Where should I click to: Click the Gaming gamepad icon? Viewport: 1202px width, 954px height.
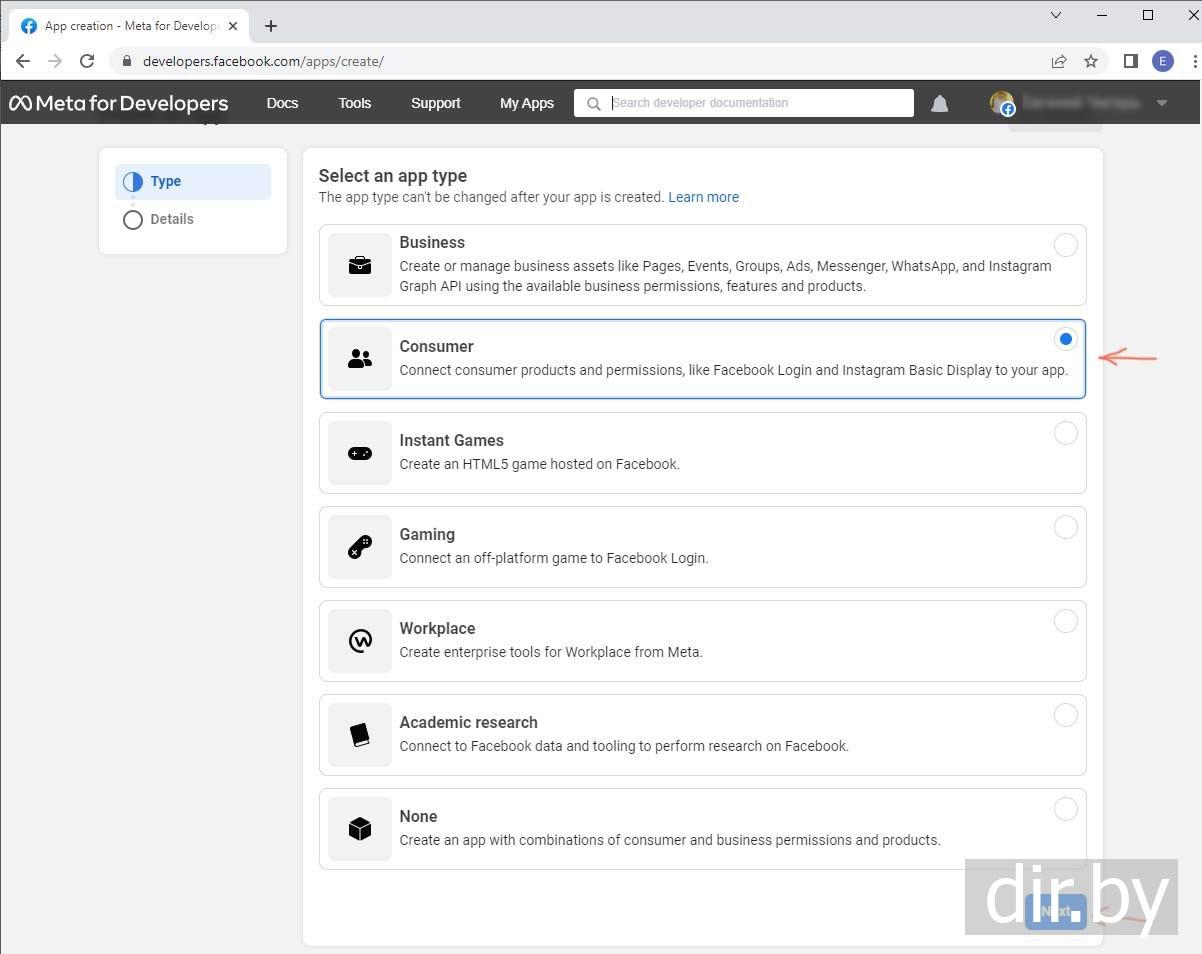click(360, 547)
